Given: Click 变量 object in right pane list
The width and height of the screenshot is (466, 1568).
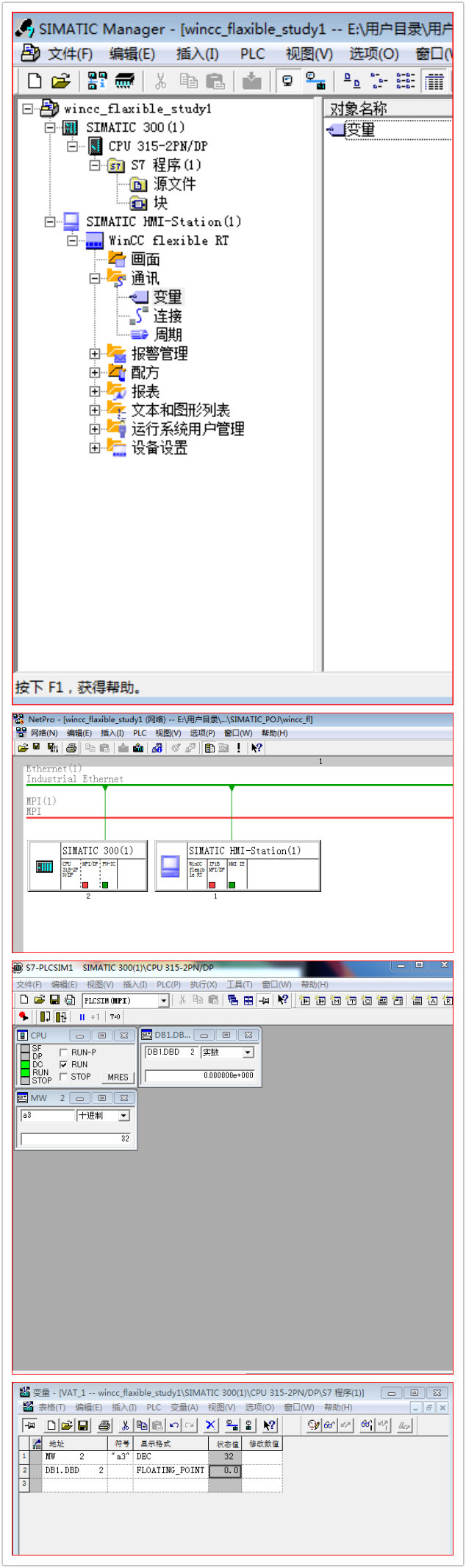Looking at the screenshot, I should (360, 130).
